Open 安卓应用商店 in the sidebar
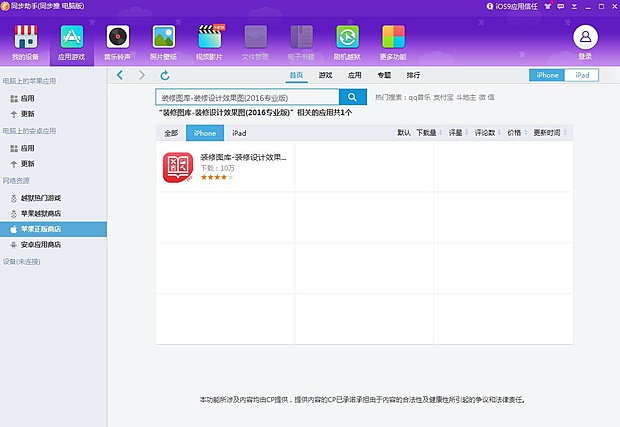 41,244
